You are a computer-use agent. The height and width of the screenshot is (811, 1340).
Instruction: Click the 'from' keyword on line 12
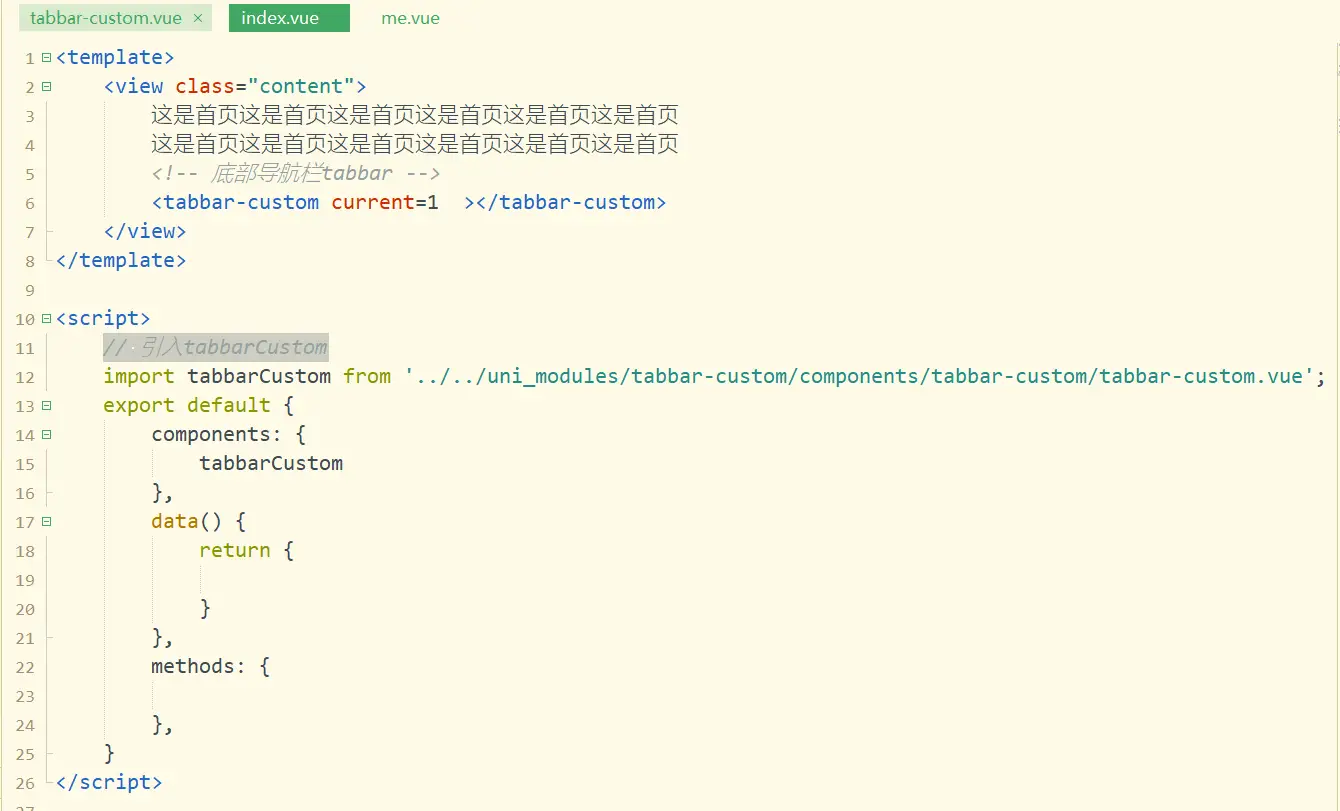367,376
